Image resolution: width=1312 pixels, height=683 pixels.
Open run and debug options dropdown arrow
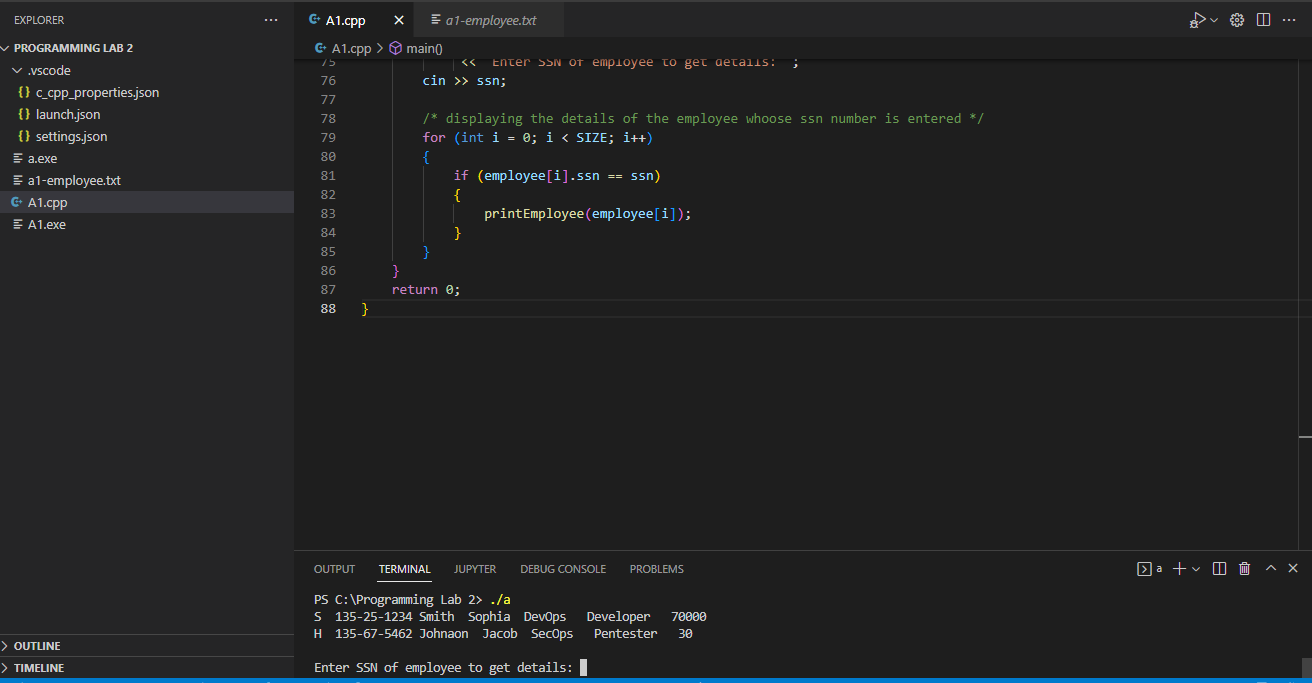[1214, 20]
